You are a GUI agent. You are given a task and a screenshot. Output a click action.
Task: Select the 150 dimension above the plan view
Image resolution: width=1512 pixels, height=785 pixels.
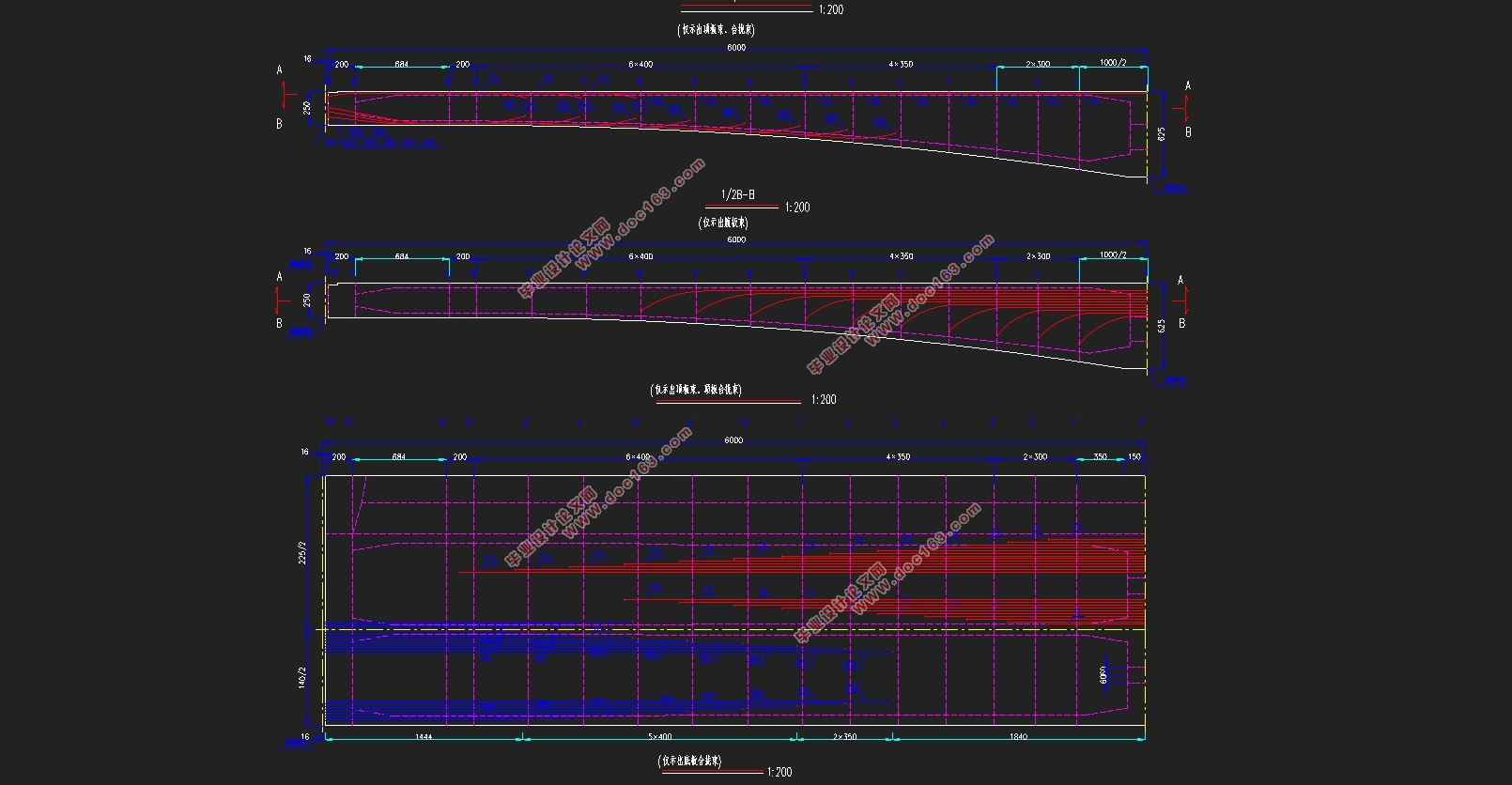[1134, 457]
